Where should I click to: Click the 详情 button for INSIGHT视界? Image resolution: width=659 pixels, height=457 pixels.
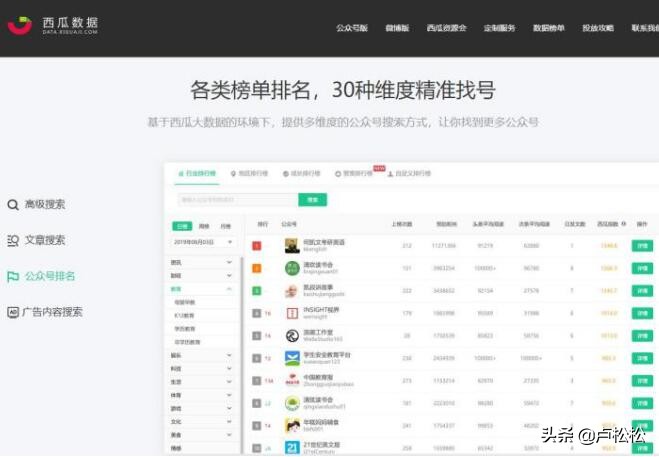click(642, 313)
